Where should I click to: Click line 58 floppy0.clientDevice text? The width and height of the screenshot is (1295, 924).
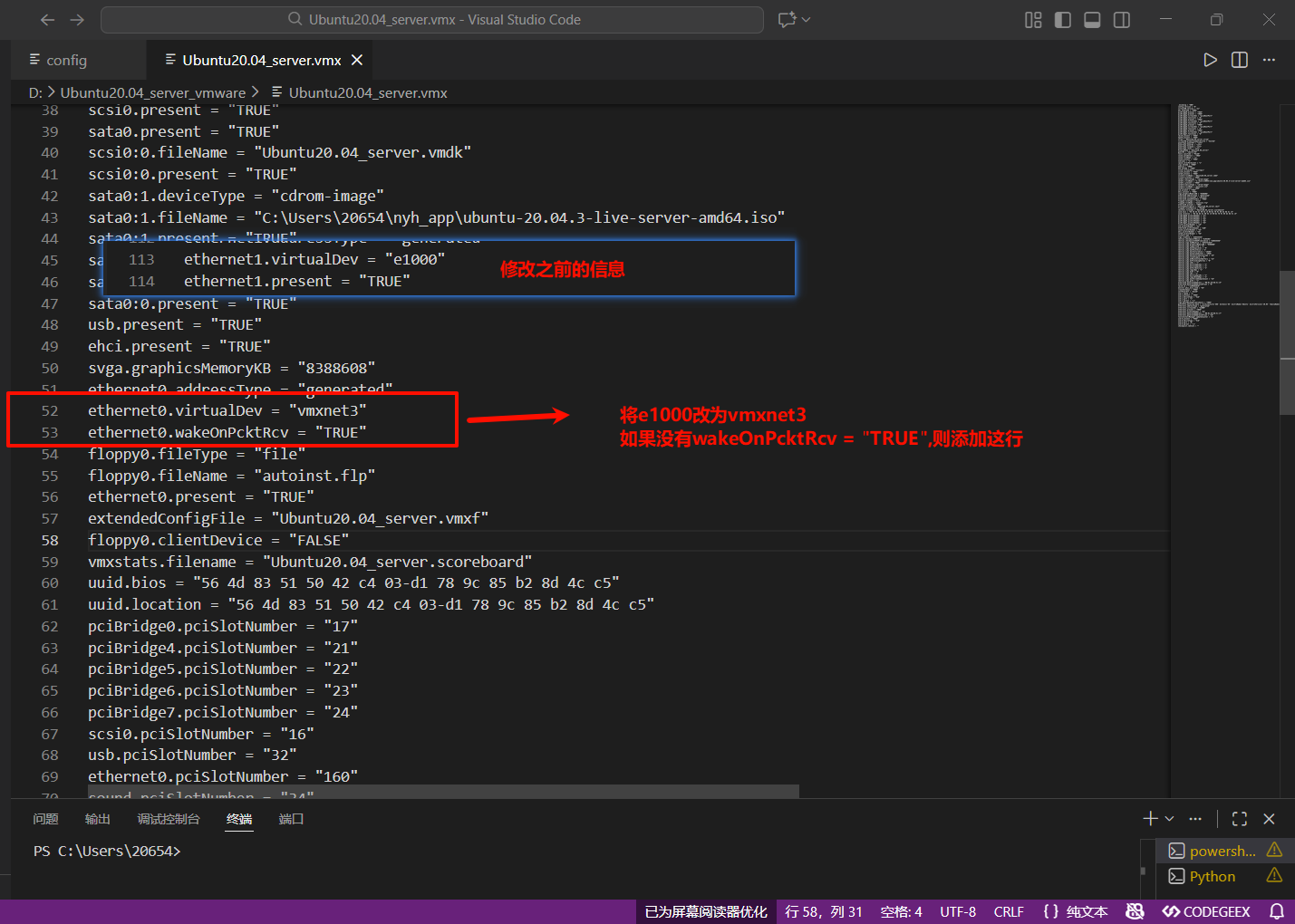pyautogui.click(x=218, y=540)
